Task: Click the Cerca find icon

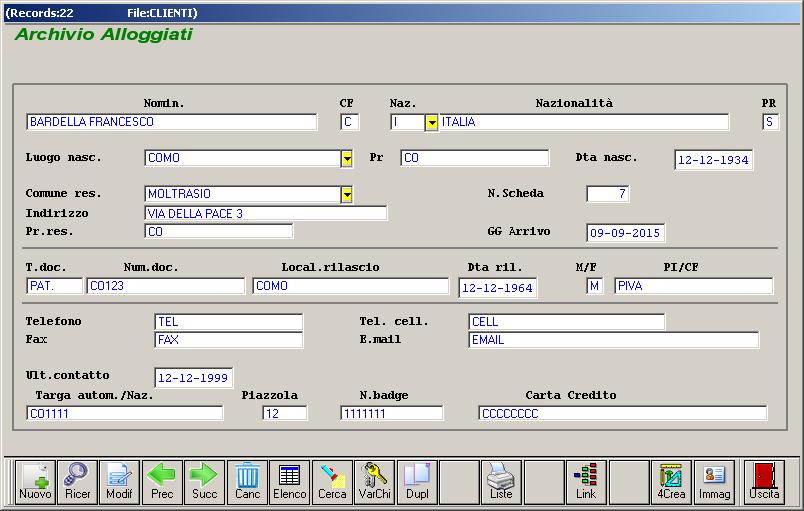Action: (x=332, y=482)
